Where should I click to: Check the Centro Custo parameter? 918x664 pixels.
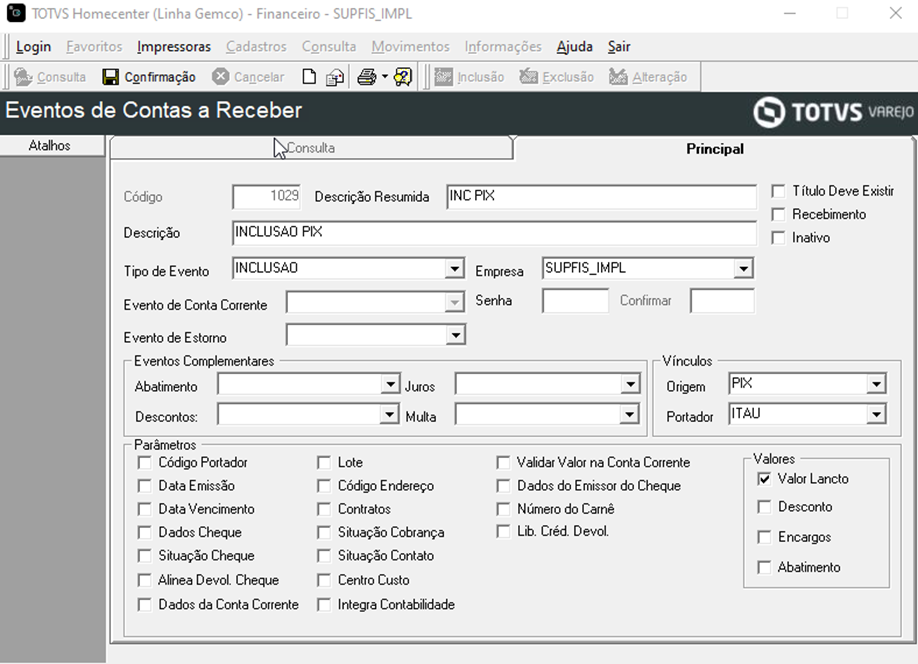(x=324, y=580)
